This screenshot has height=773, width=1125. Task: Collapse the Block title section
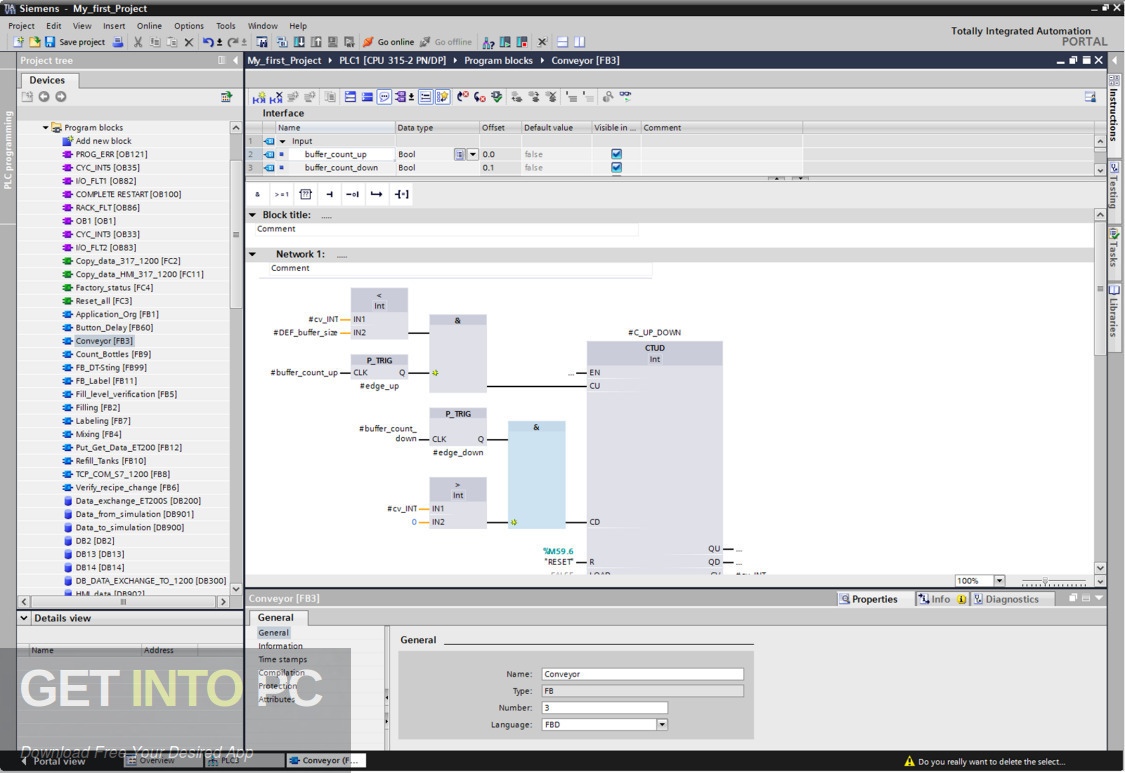(x=253, y=215)
